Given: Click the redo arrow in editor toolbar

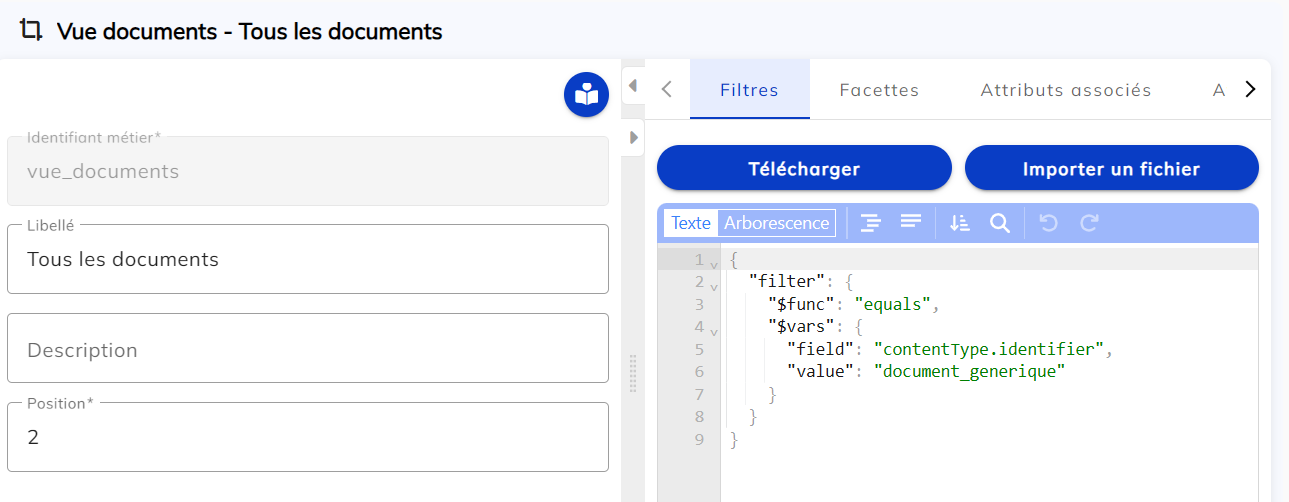Looking at the screenshot, I should (1089, 223).
